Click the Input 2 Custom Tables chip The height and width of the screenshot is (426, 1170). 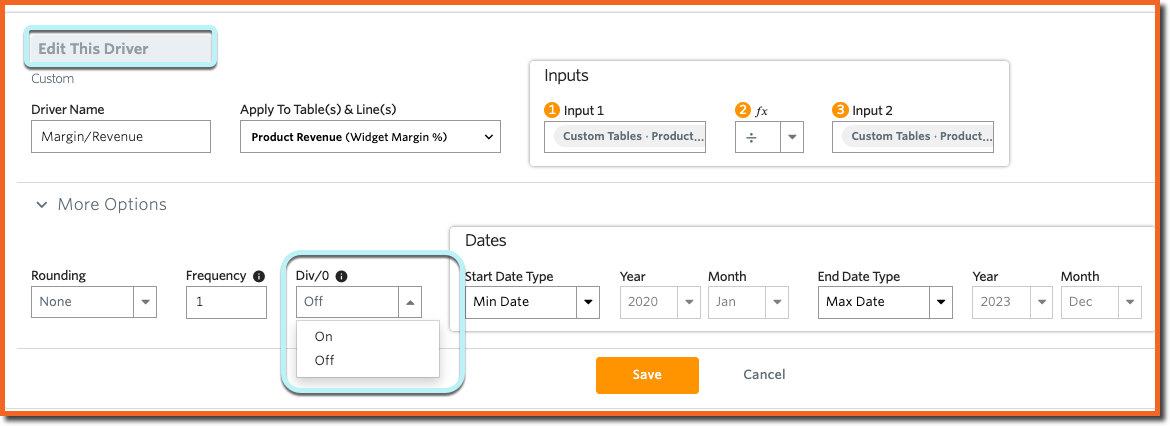[918, 137]
